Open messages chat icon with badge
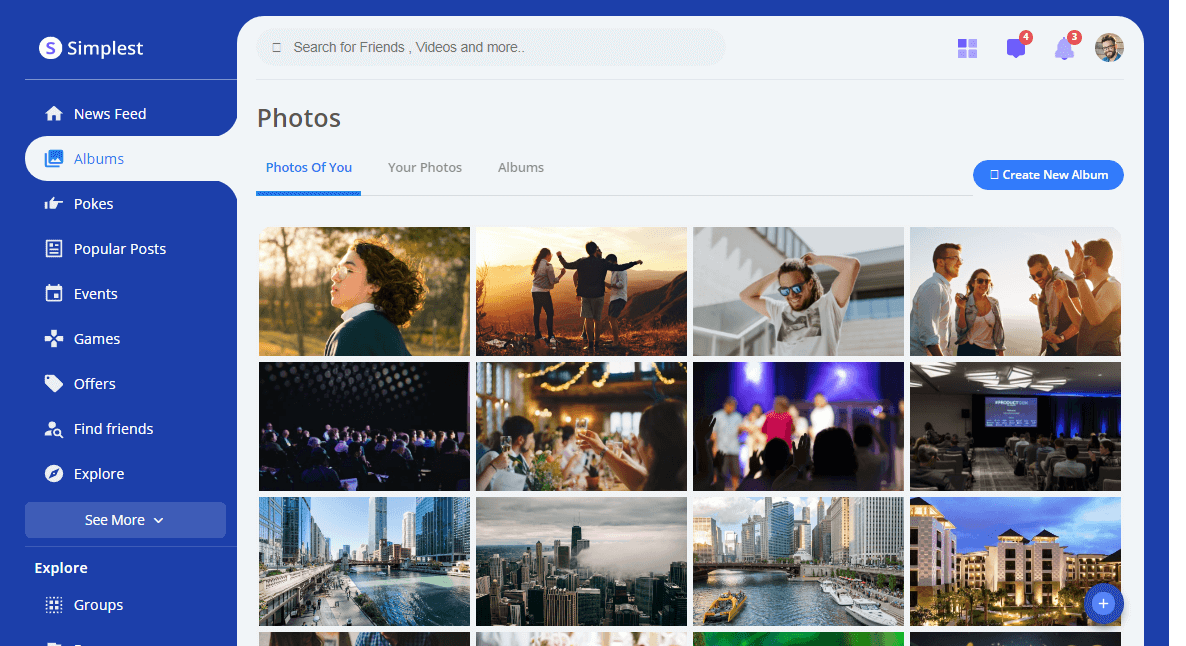The image size is (1186, 646). click(x=1016, y=48)
